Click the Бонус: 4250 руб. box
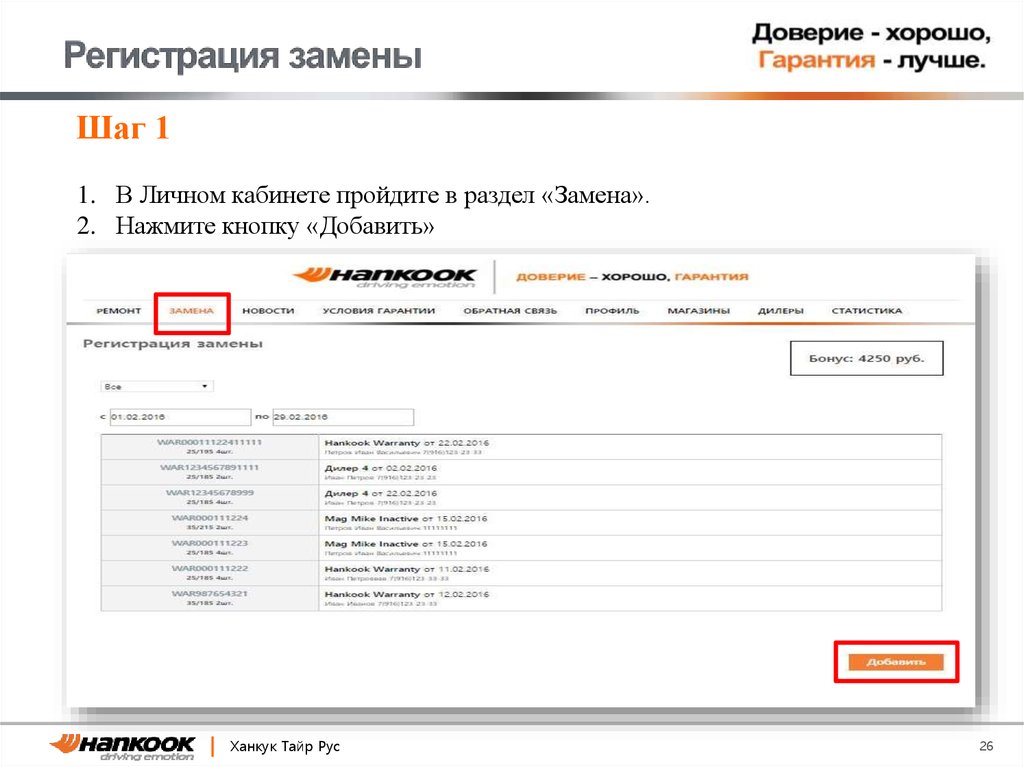Image resolution: width=1024 pixels, height=767 pixels. tap(866, 357)
